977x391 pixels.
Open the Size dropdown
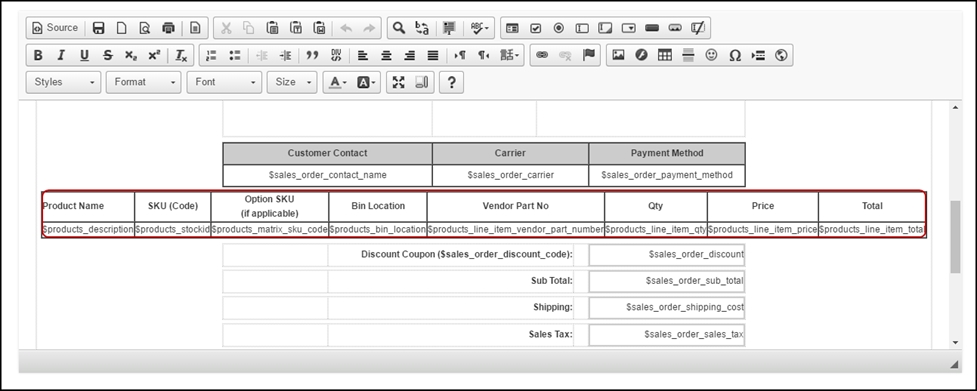292,82
